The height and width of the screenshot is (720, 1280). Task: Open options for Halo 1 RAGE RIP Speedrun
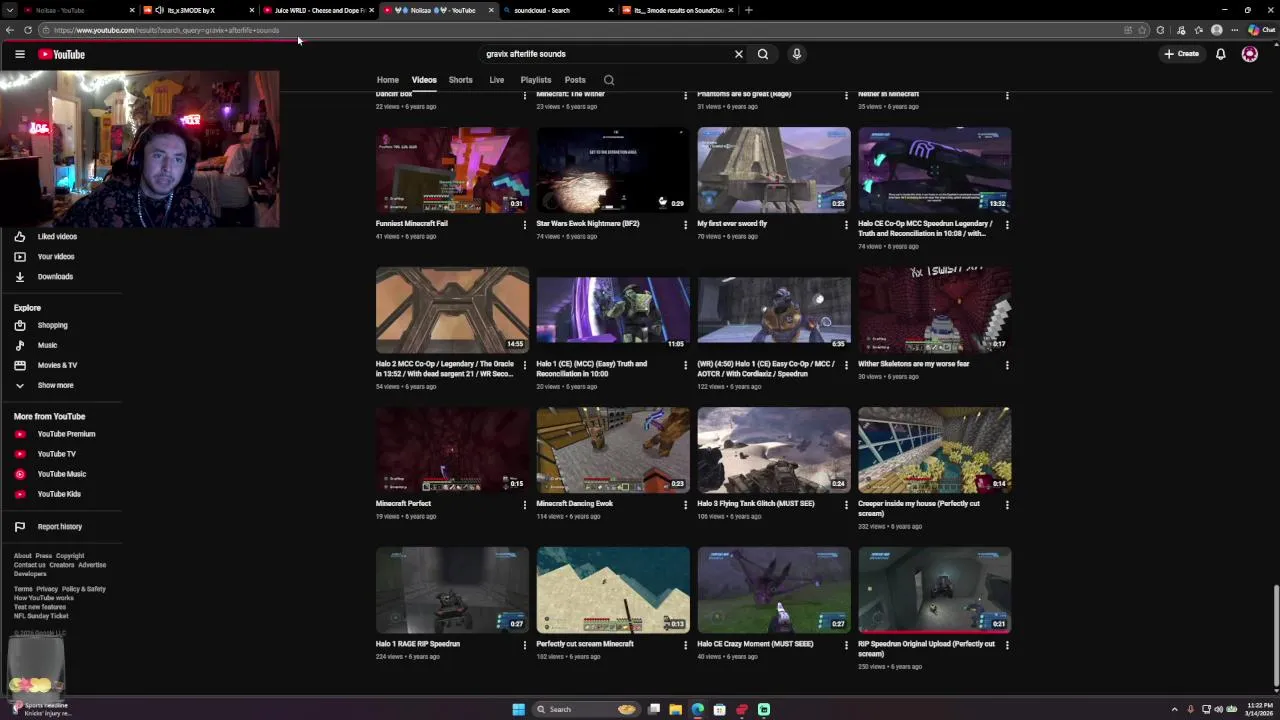point(524,645)
